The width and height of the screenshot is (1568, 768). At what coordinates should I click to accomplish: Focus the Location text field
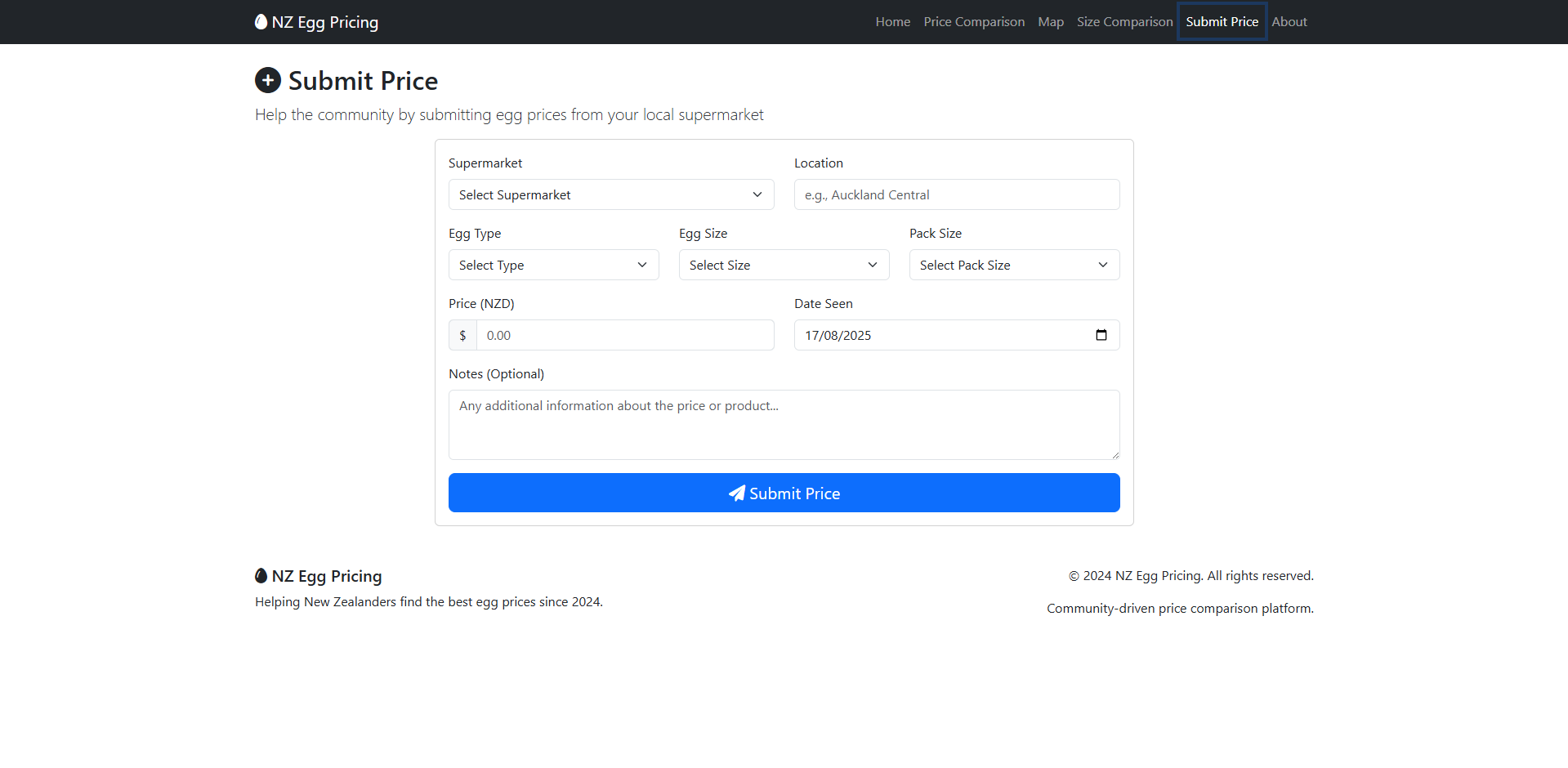coord(957,194)
